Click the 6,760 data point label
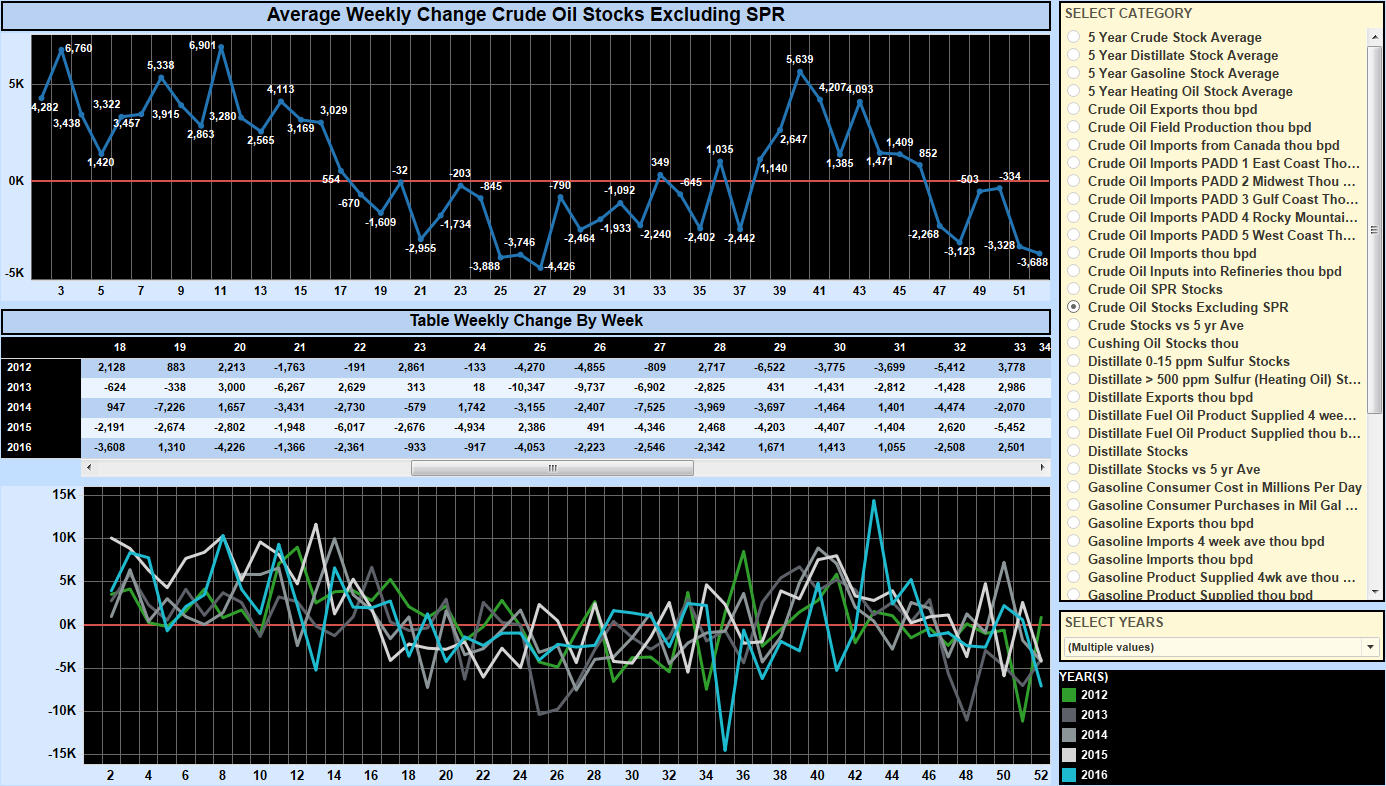 click(x=79, y=48)
